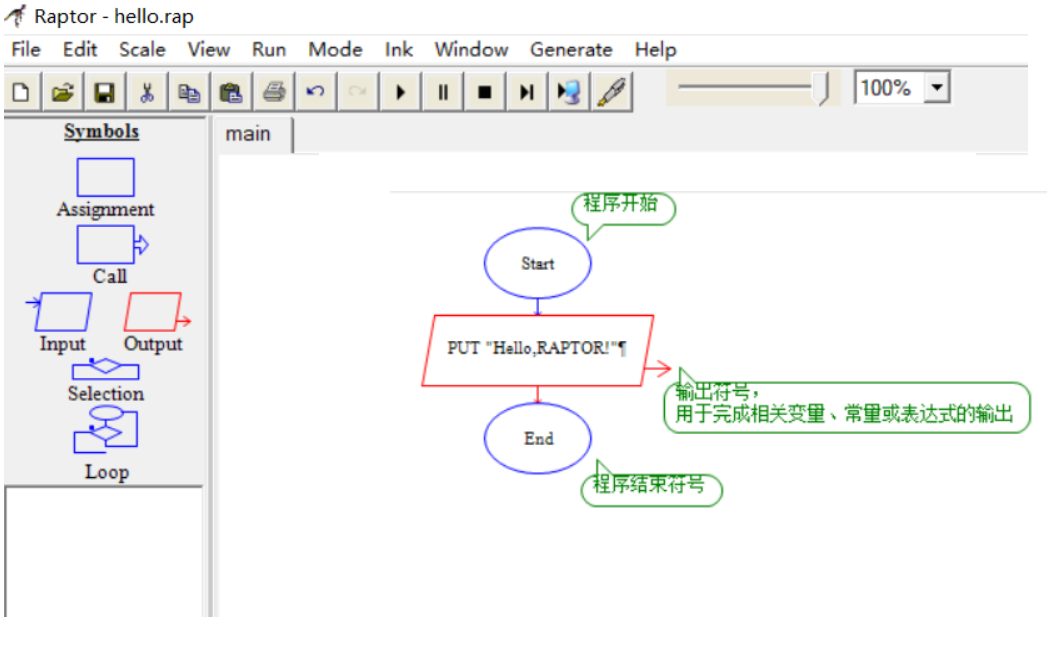Click the Redo arrow icon
Screen dimensions: 1061x645
357,91
